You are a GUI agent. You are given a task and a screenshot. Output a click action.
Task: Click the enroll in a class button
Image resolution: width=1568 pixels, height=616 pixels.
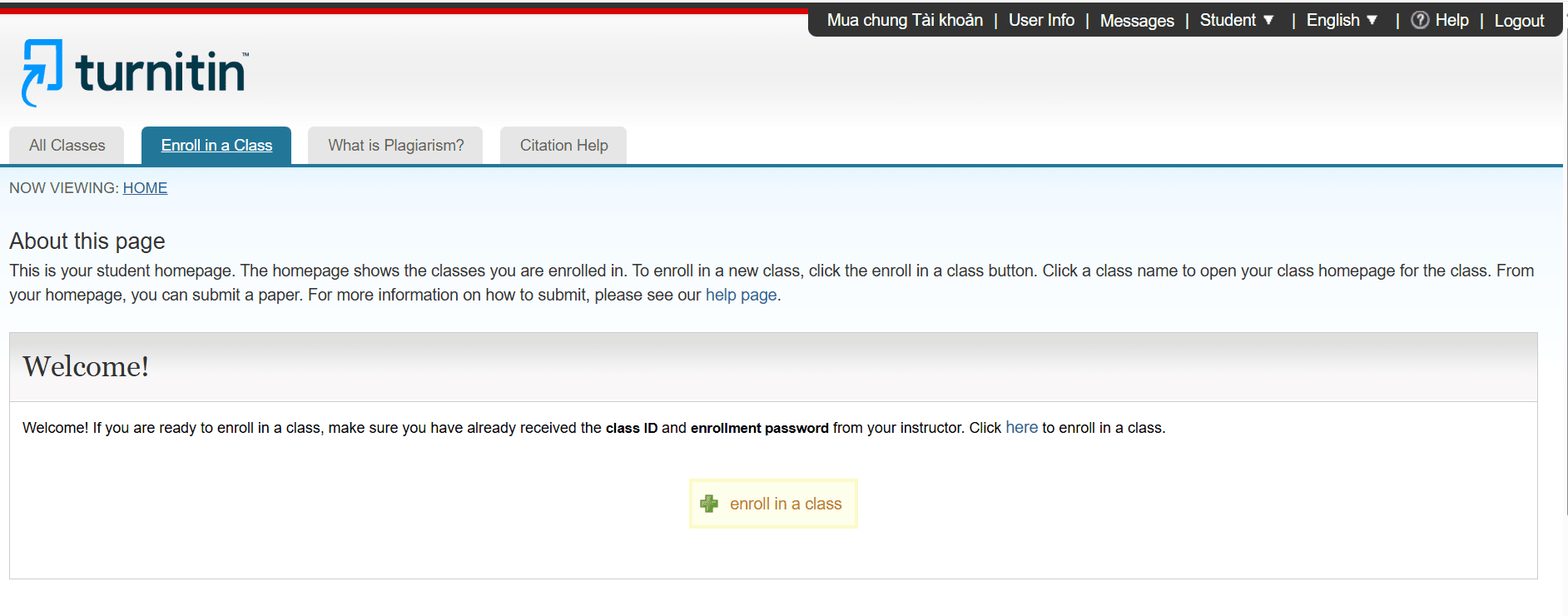click(773, 504)
